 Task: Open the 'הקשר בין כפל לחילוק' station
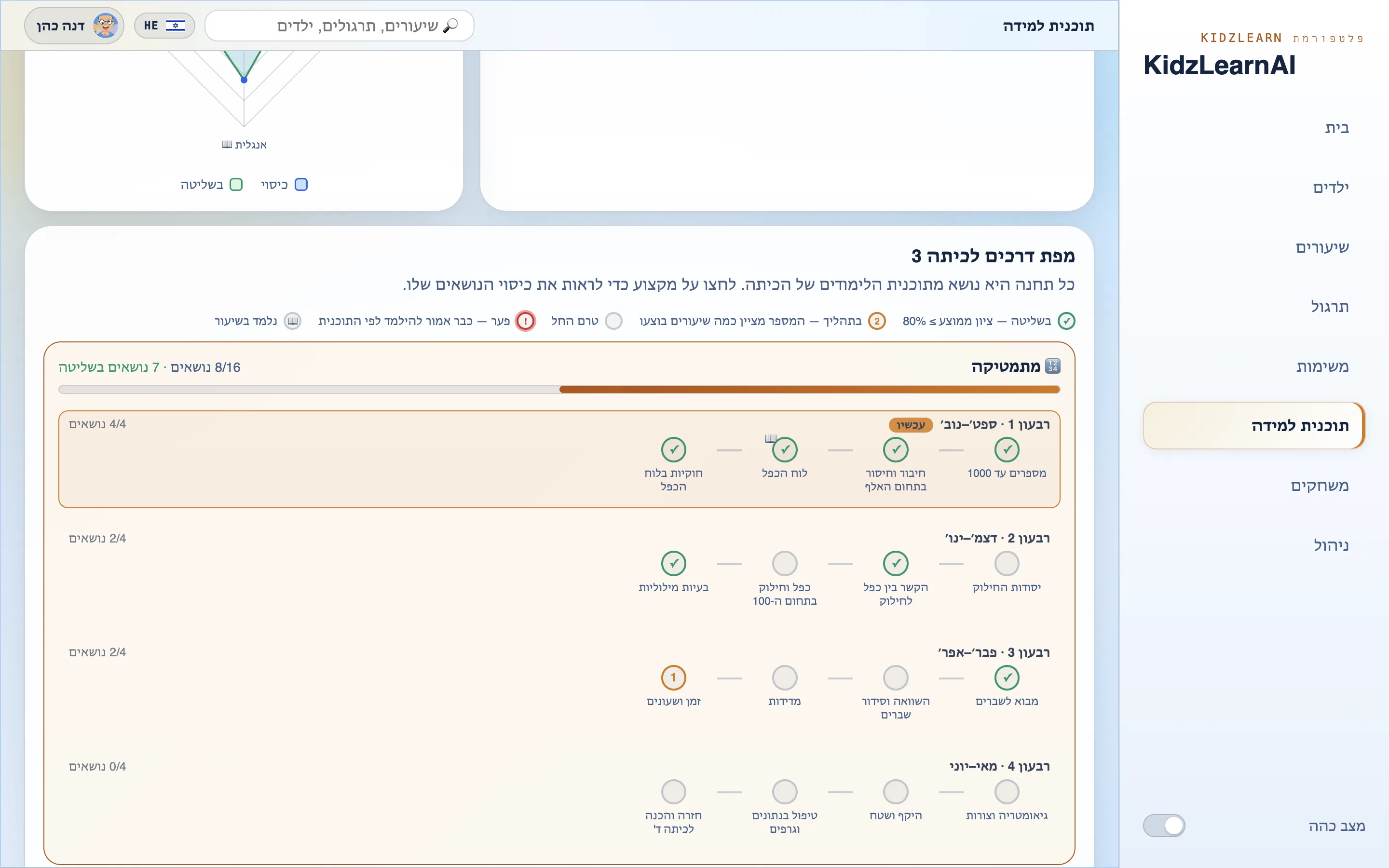(896, 564)
